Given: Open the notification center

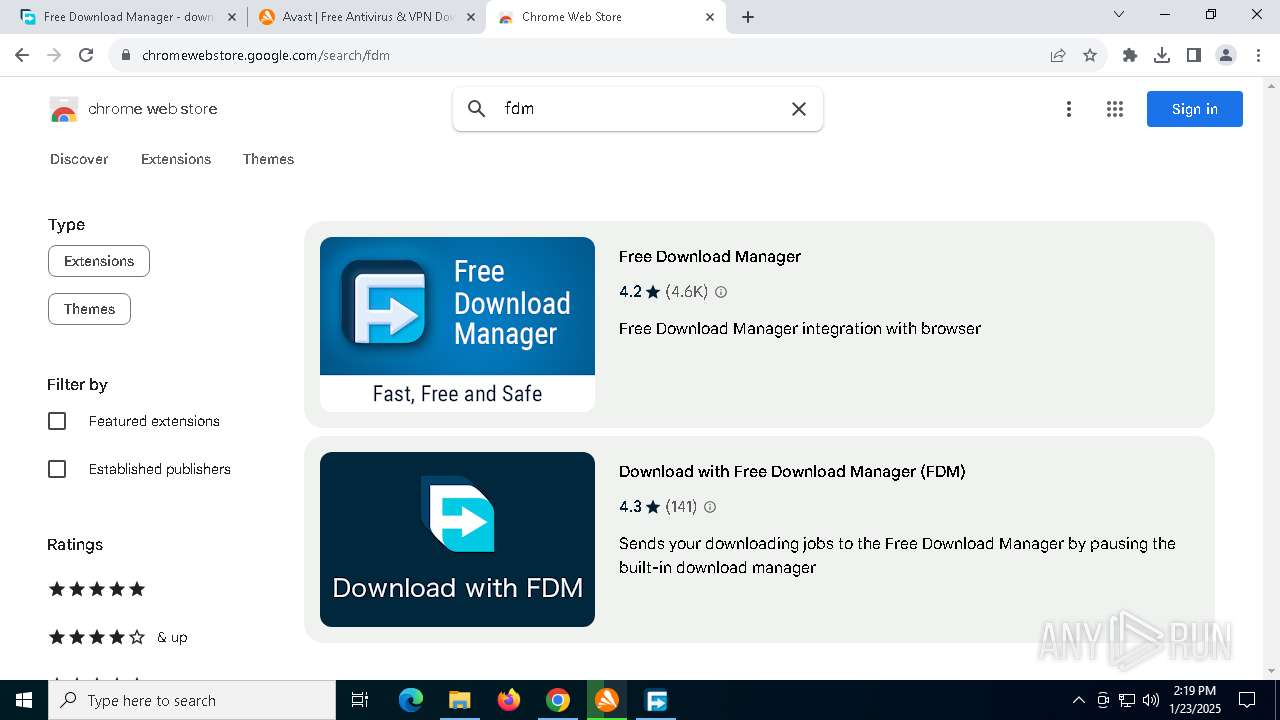Looking at the screenshot, I should coord(1247,700).
